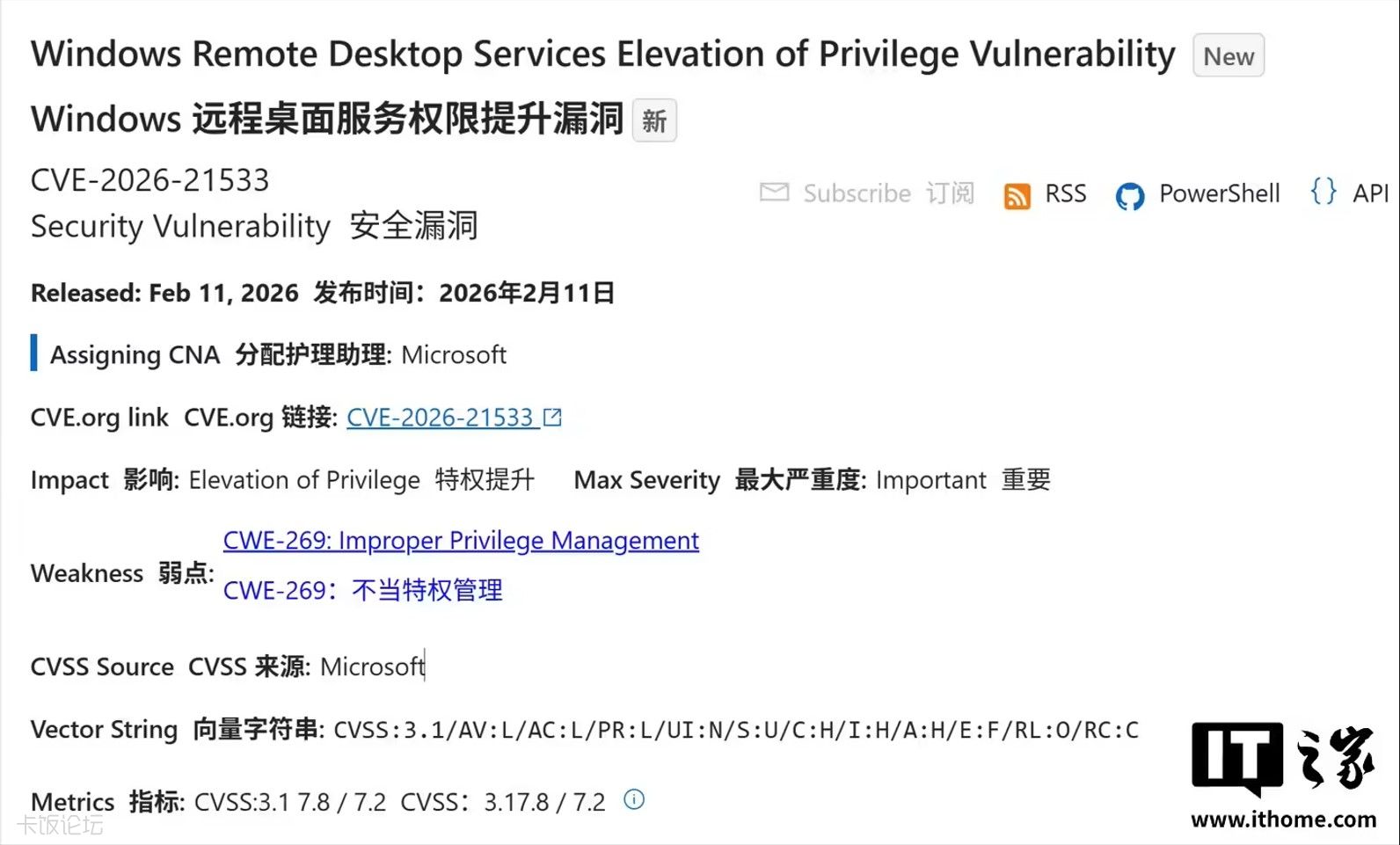
Task: Click the New badge beside the title
Action: 1228,56
